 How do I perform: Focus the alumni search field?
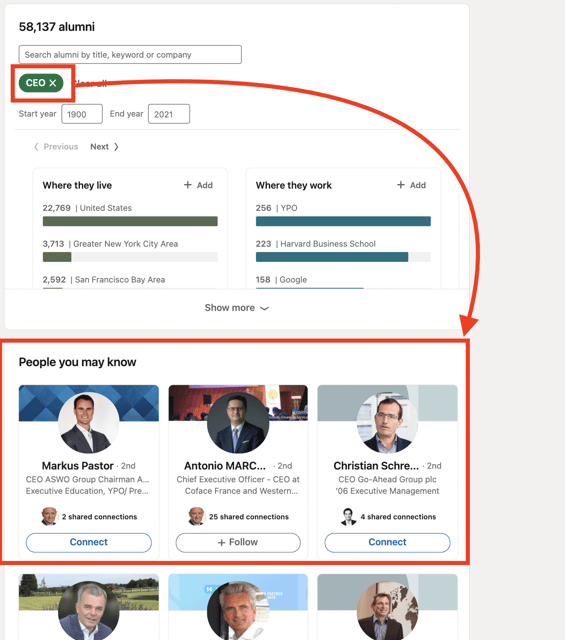(130, 55)
